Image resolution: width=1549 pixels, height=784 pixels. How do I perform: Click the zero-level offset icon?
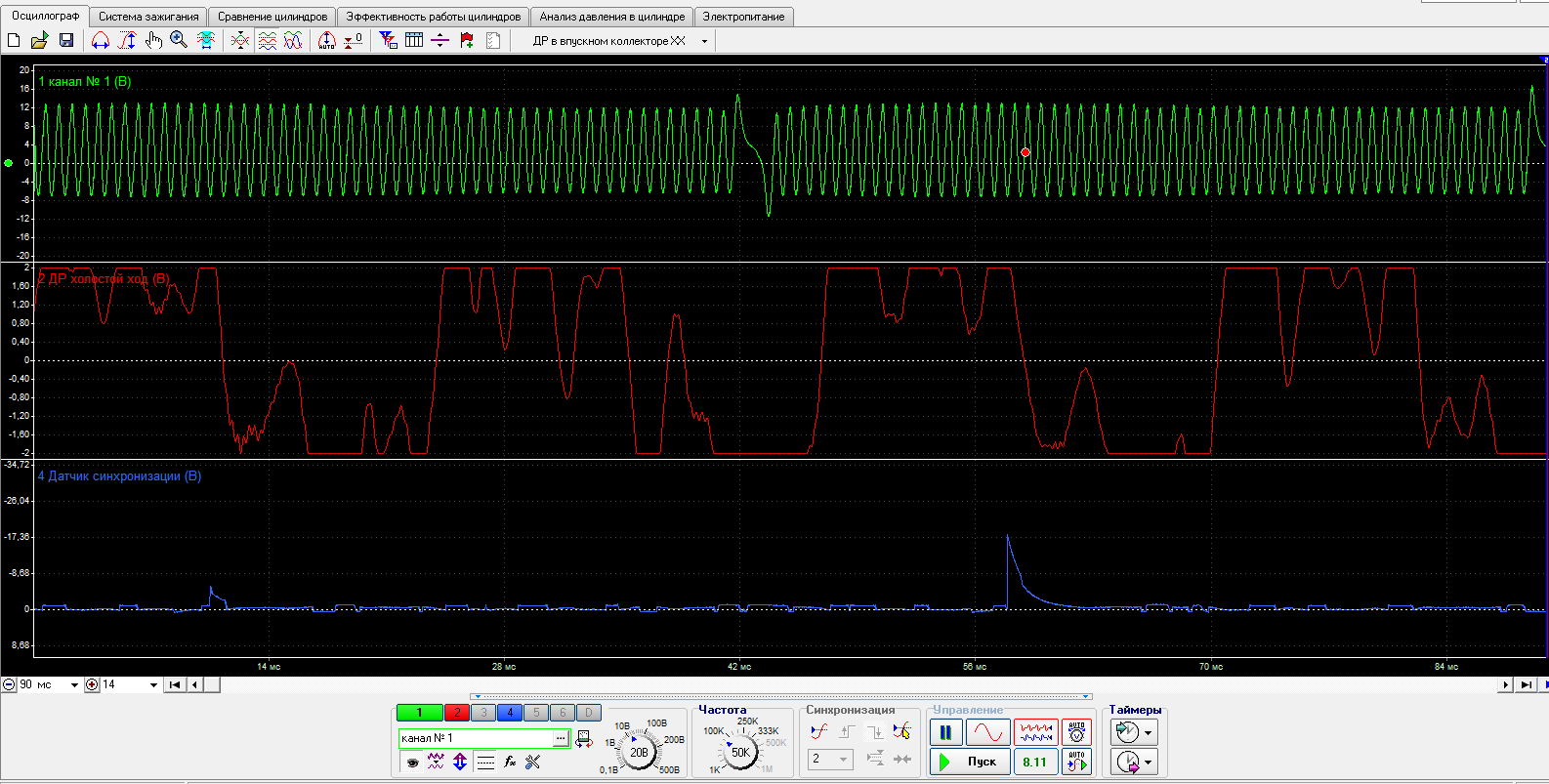[354, 40]
